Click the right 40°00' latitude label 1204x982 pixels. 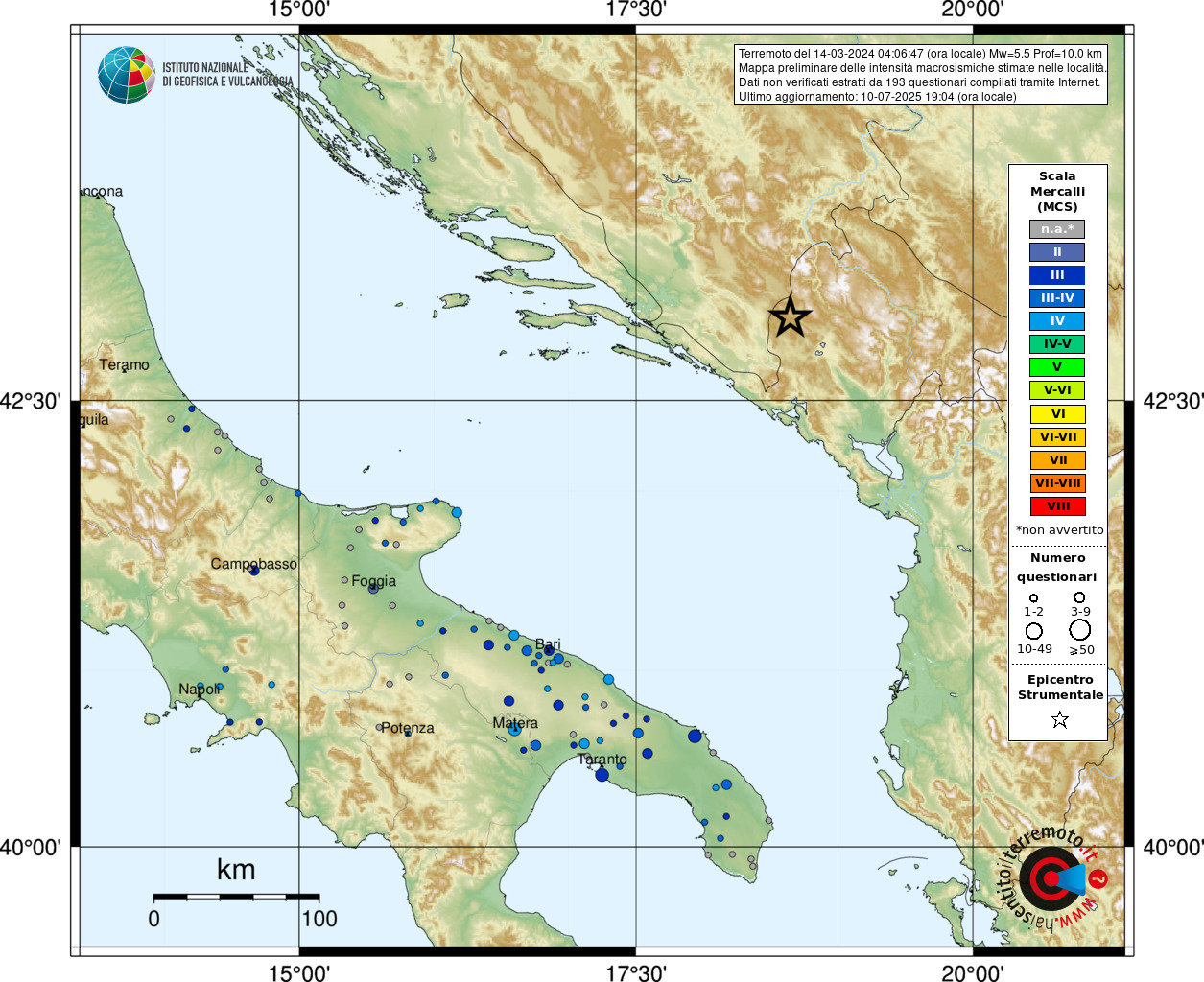(x=1173, y=848)
